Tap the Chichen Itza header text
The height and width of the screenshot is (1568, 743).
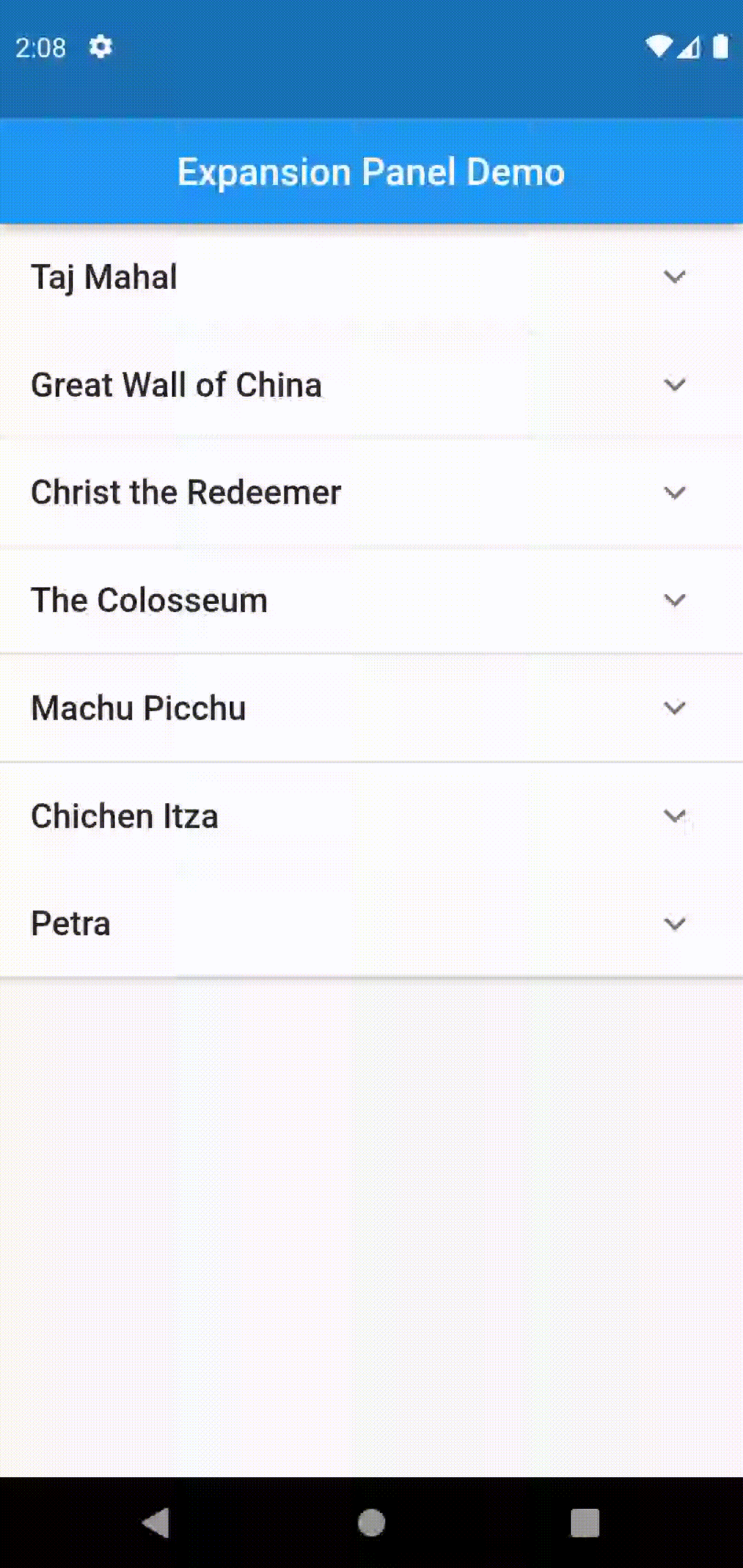point(125,816)
